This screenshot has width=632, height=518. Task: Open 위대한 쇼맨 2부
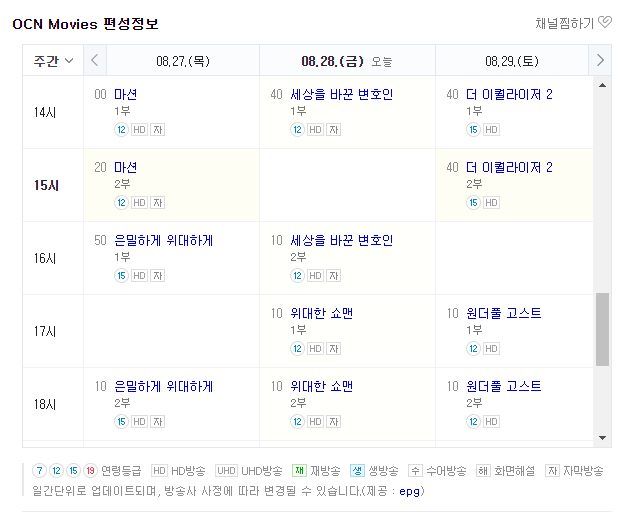[x=321, y=386]
